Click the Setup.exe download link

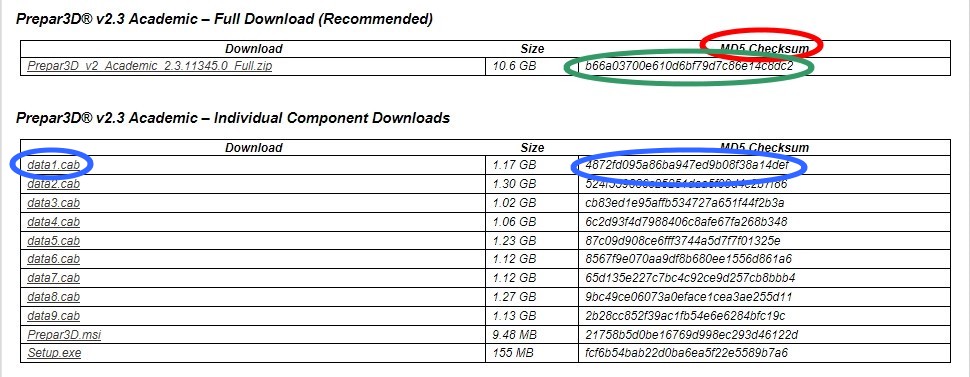(54, 353)
